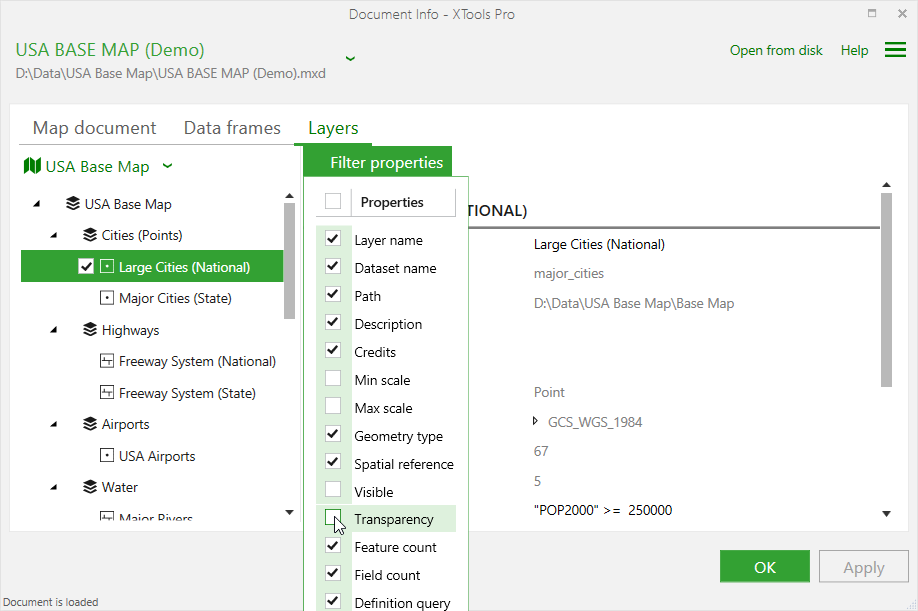This screenshot has height=611, width=918.
Task: Switch to the Map document tab
Action: [x=94, y=128]
